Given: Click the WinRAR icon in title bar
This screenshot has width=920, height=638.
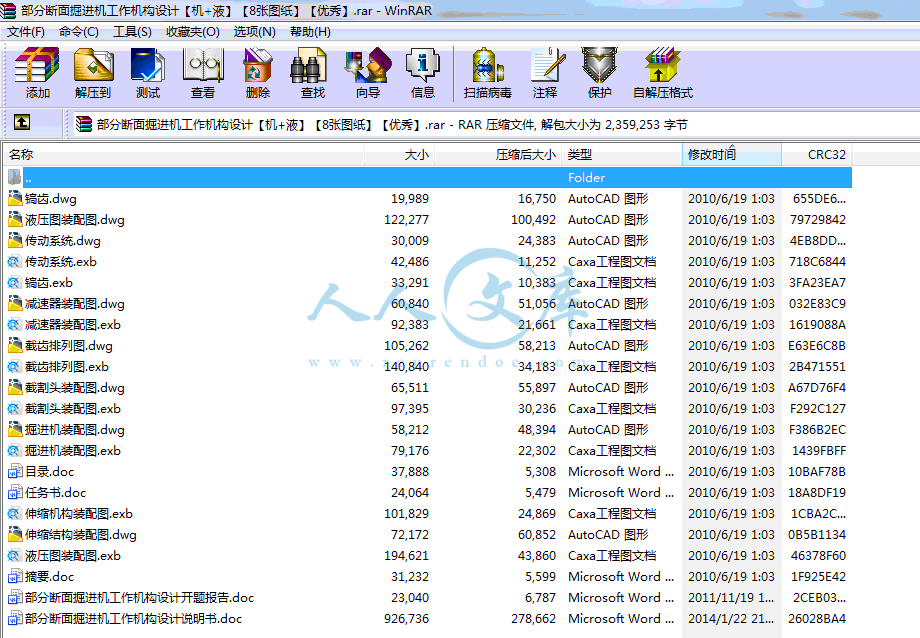Looking at the screenshot, I should 8,11.
